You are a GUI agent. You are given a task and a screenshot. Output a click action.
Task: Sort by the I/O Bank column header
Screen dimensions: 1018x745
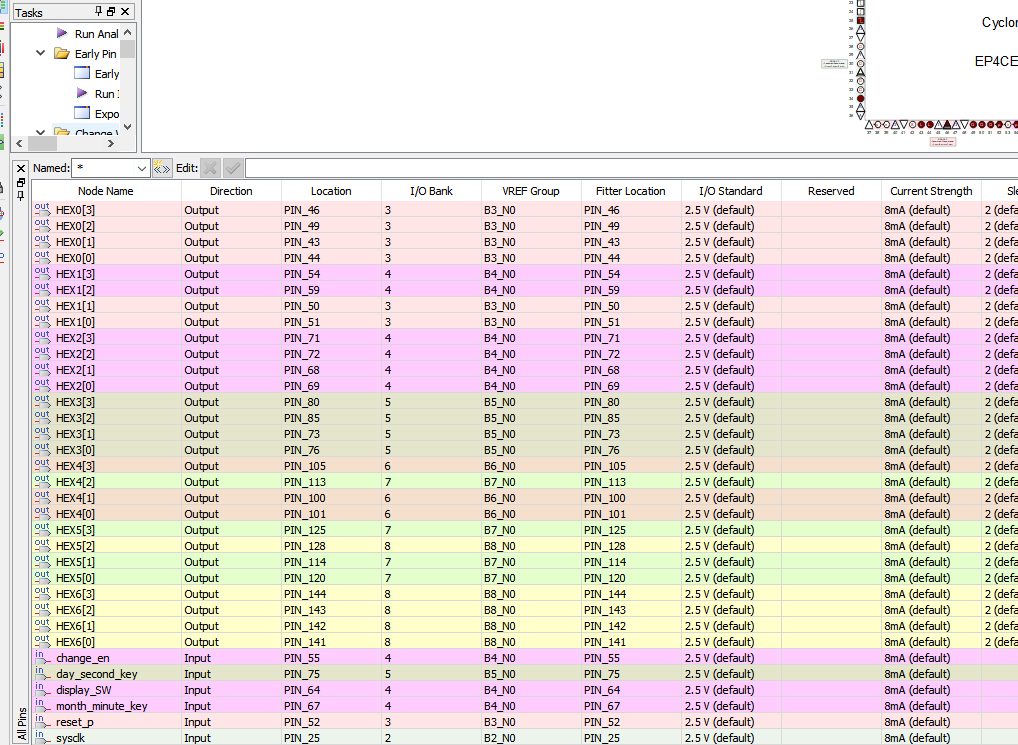431,191
